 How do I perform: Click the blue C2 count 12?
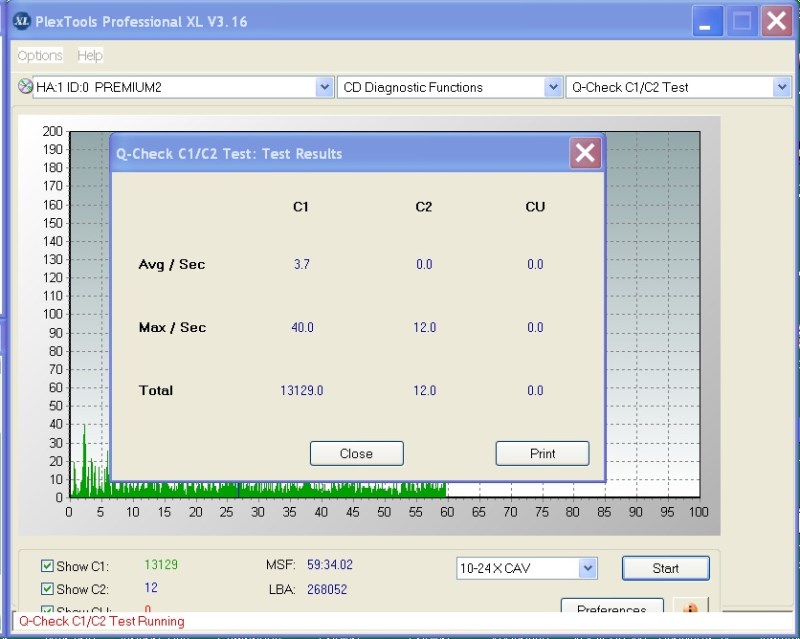151,587
